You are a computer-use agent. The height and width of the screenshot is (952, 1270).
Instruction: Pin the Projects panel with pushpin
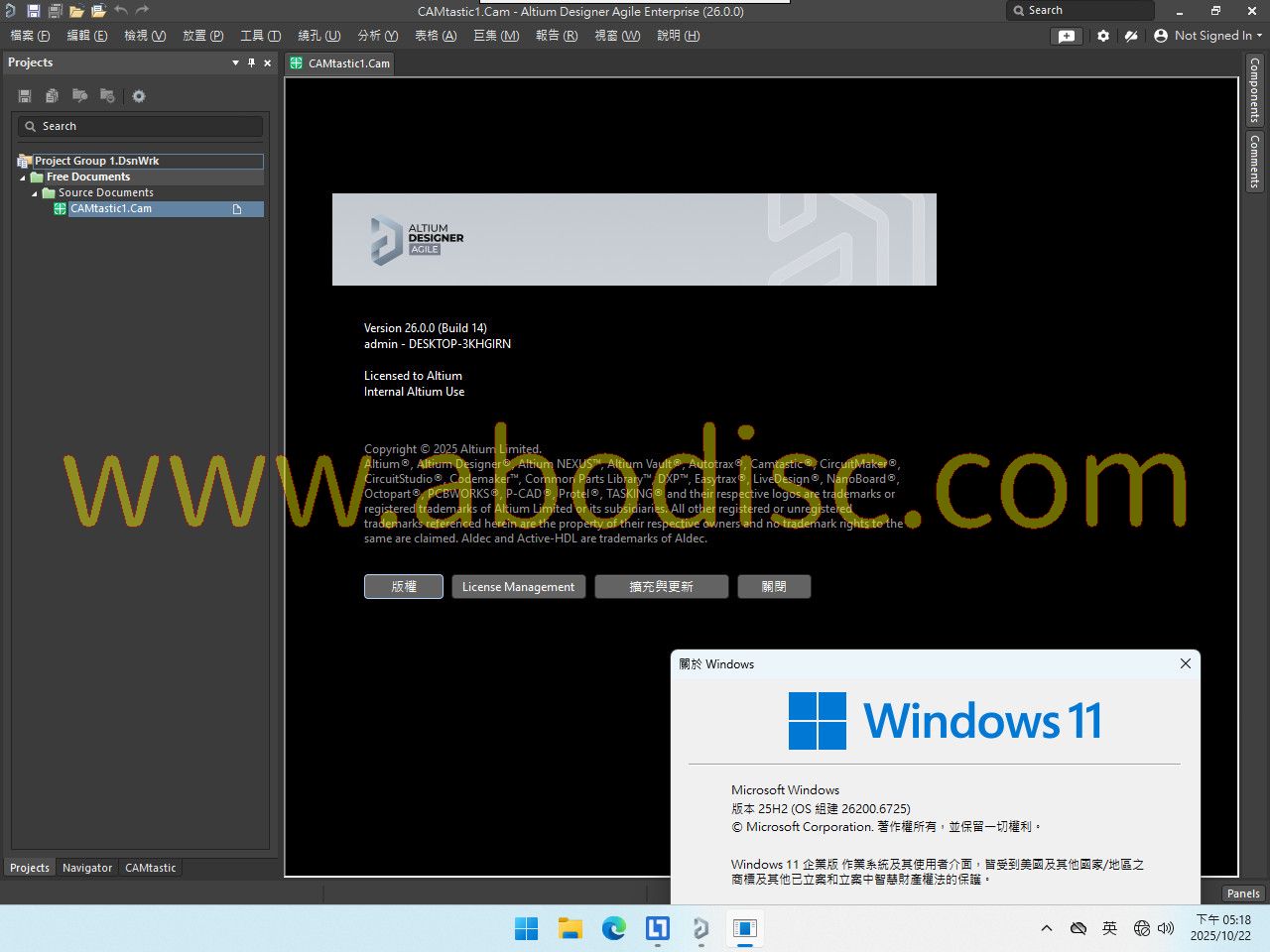tap(251, 62)
